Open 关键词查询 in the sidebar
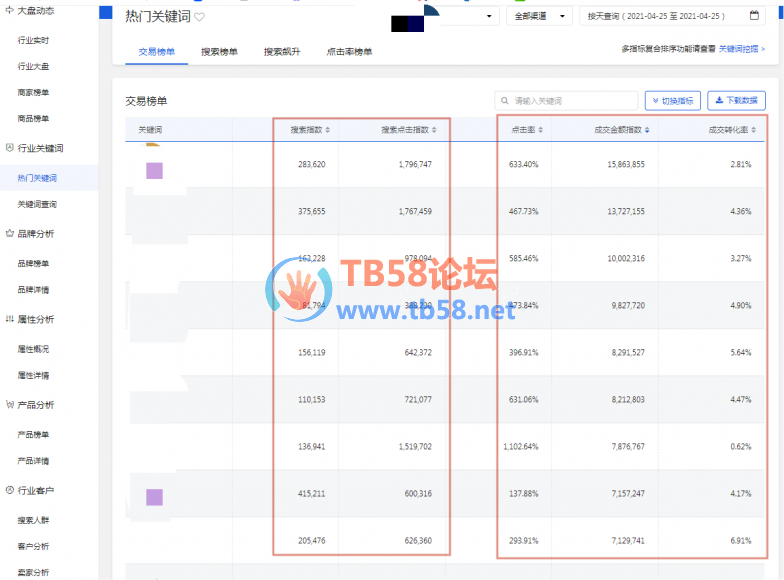The image size is (784, 580). click(x=37, y=204)
